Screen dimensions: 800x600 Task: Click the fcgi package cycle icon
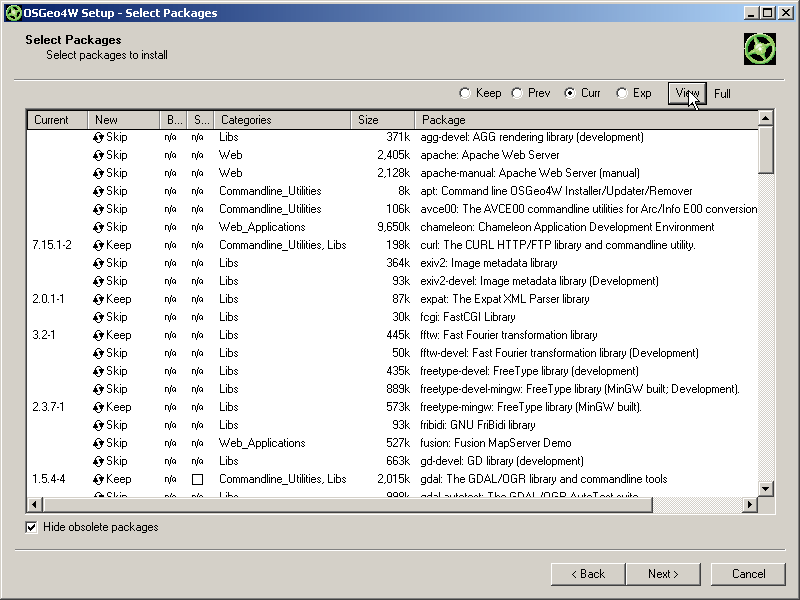click(x=98, y=317)
